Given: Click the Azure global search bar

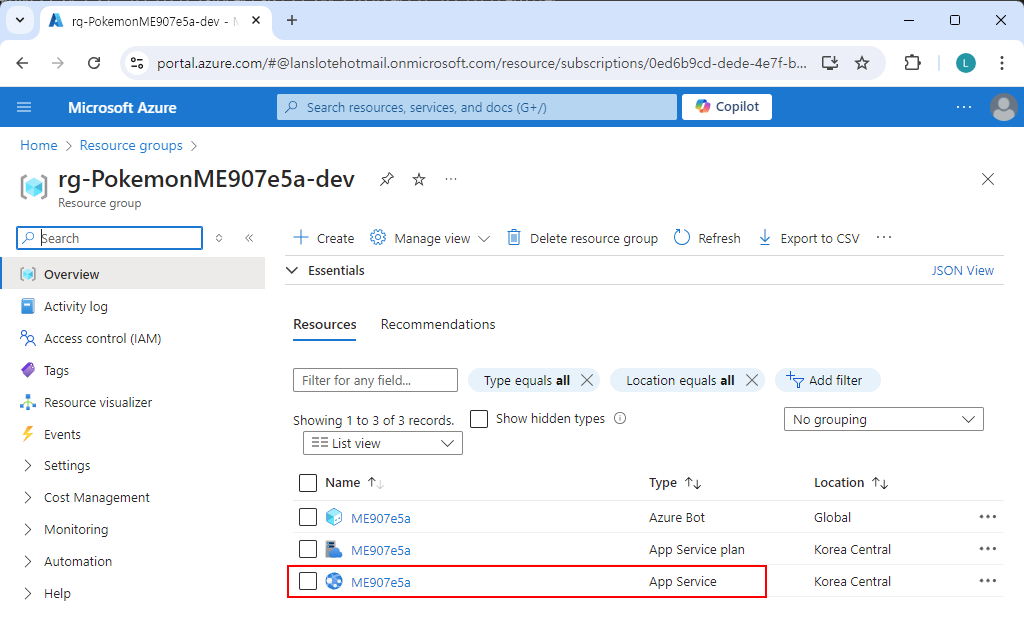Looking at the screenshot, I should pos(477,107).
